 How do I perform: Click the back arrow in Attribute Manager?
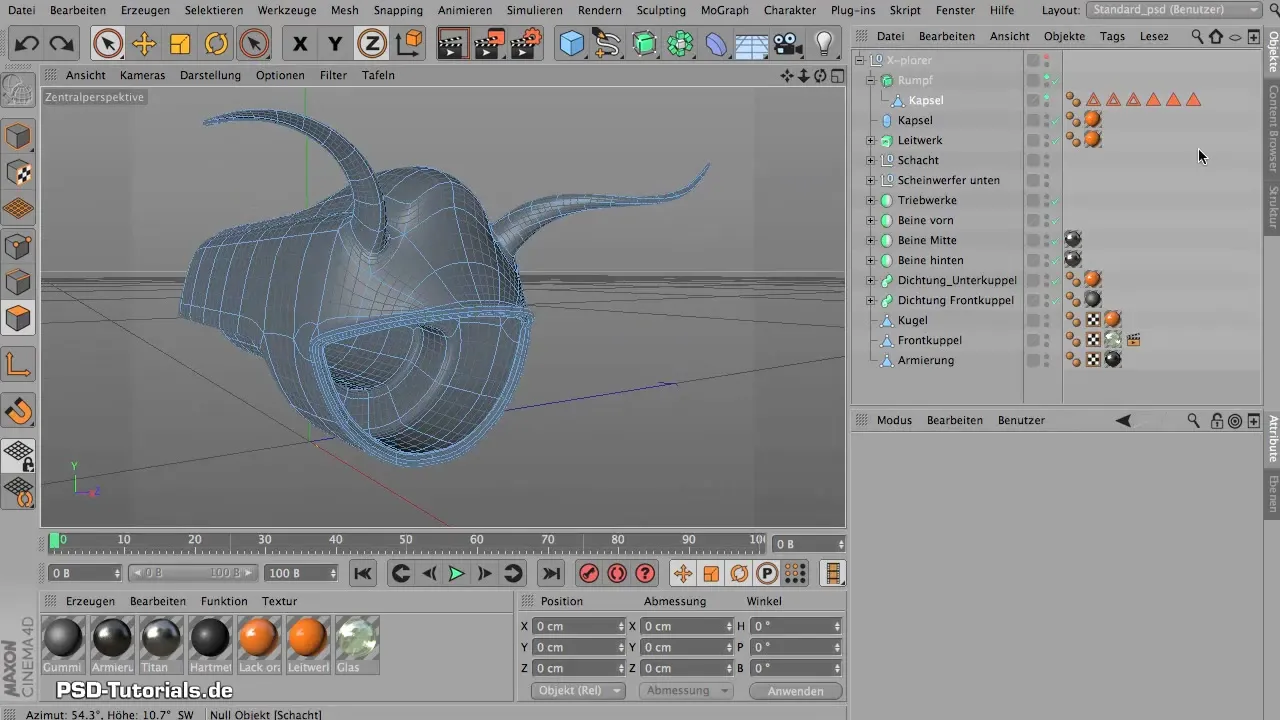[1123, 421]
